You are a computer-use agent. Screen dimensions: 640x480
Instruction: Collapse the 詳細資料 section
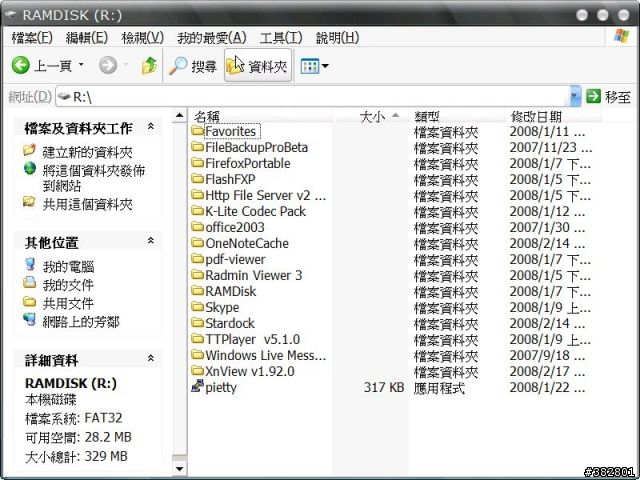tap(151, 358)
